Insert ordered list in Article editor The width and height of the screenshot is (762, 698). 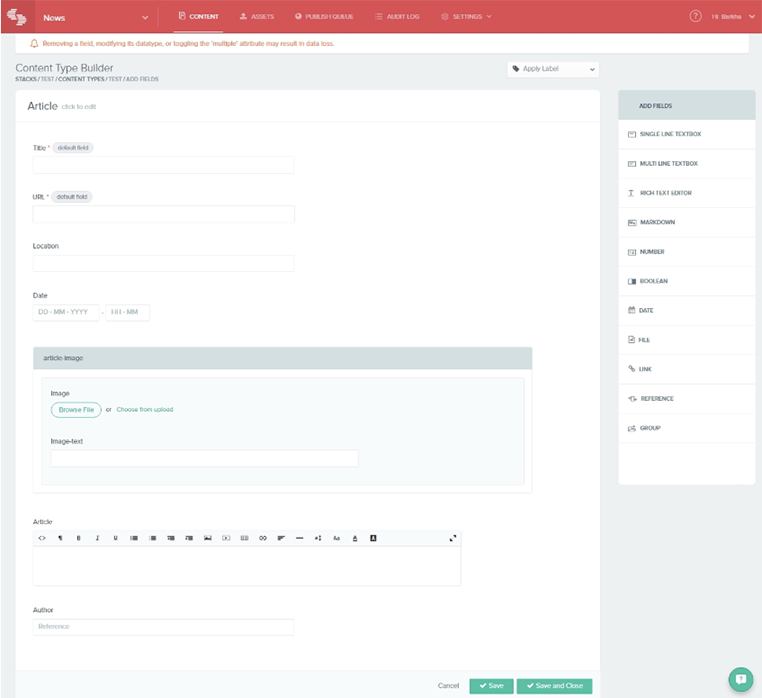click(x=153, y=538)
